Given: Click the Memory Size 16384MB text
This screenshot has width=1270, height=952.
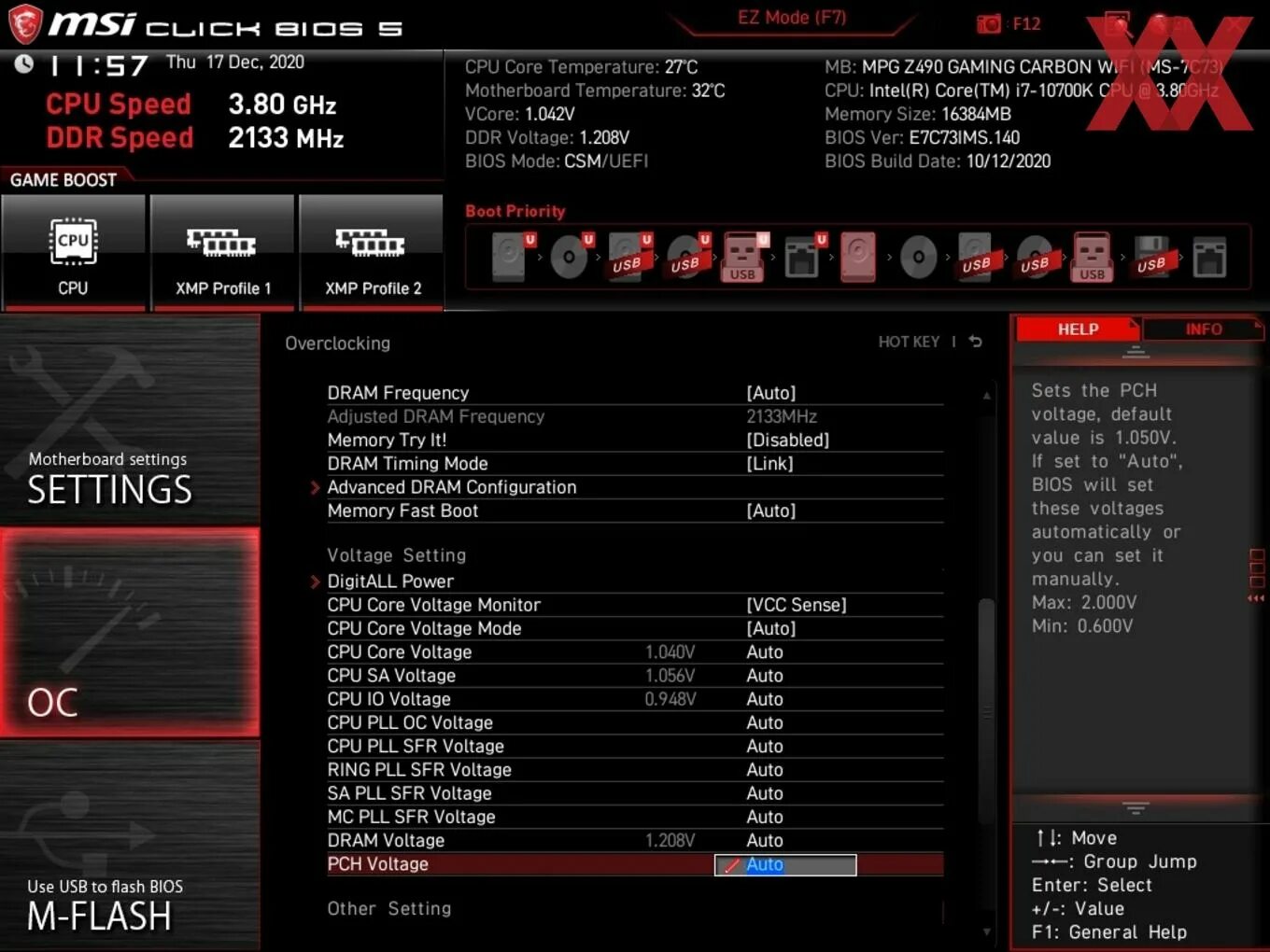Looking at the screenshot, I should [918, 114].
